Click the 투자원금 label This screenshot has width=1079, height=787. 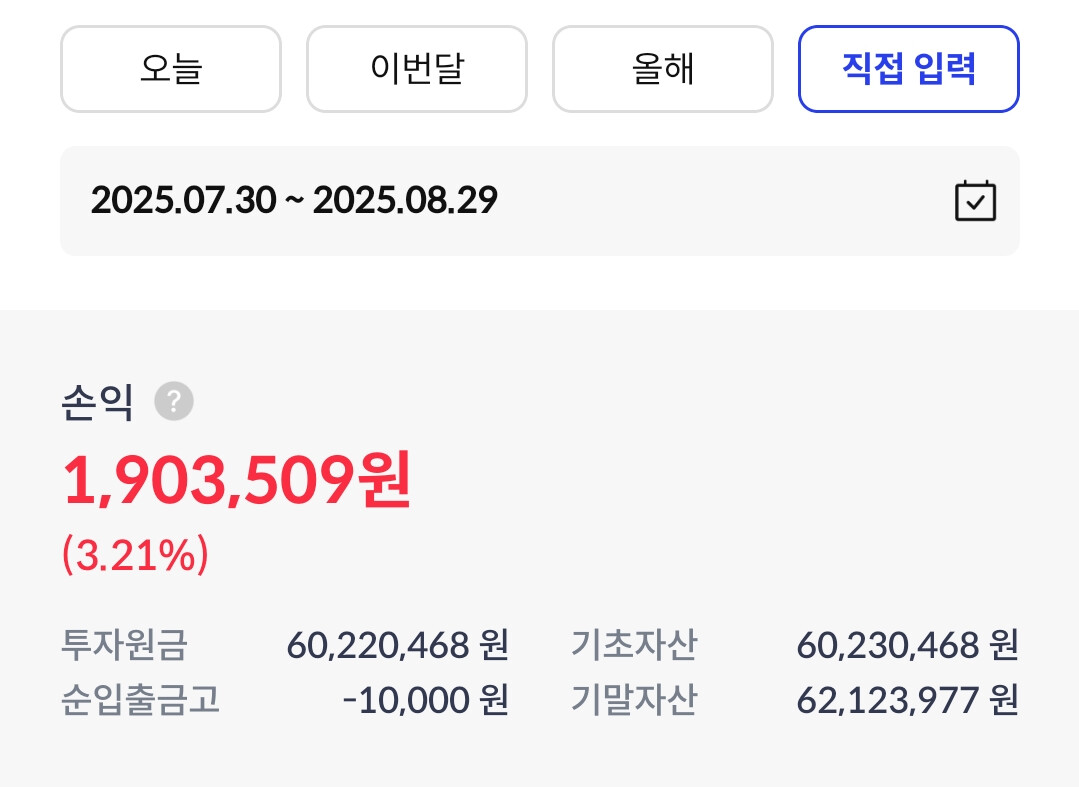coord(124,645)
